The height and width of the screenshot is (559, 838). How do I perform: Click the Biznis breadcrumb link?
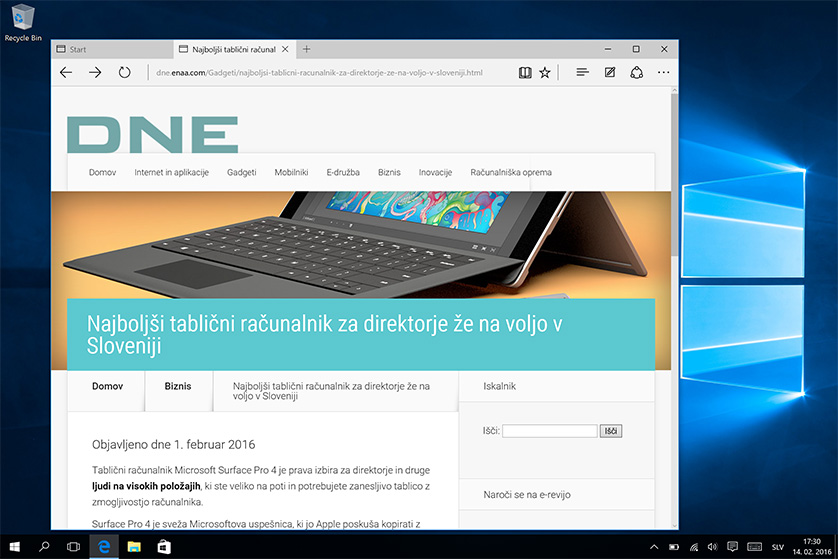[178, 386]
